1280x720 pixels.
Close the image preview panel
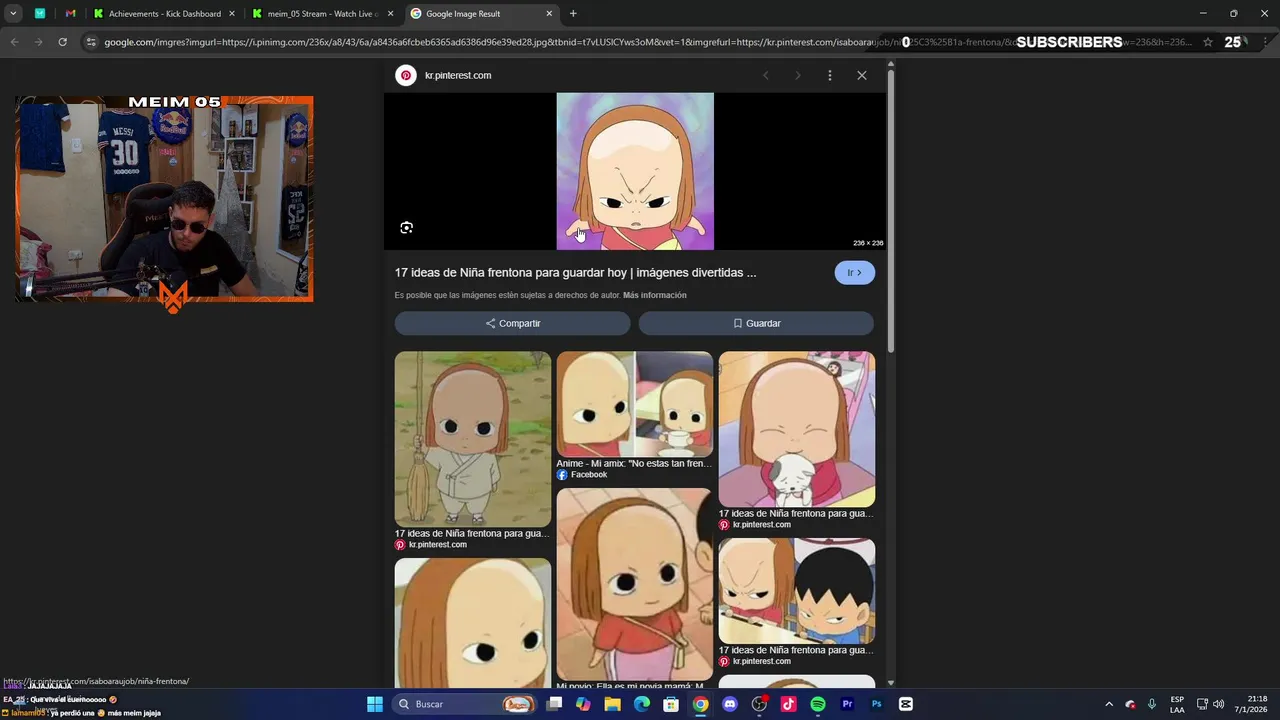(862, 75)
